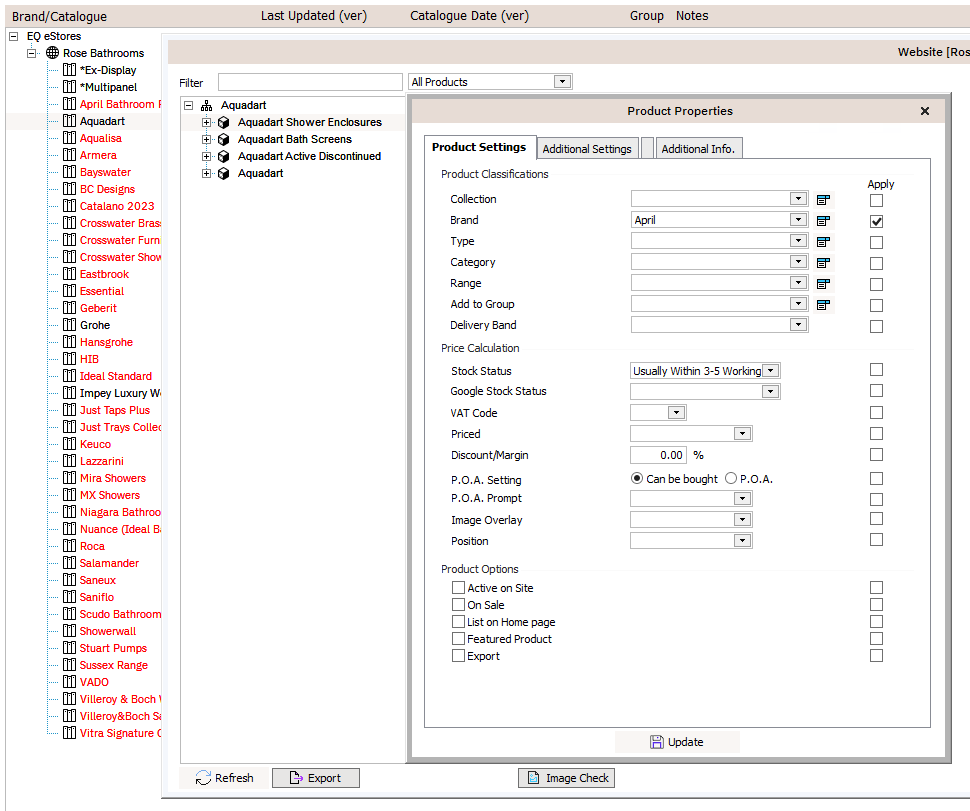Viewport: 970px width, 811px height.
Task: Click the edit icon beside Collection dropdown
Action: tap(823, 199)
